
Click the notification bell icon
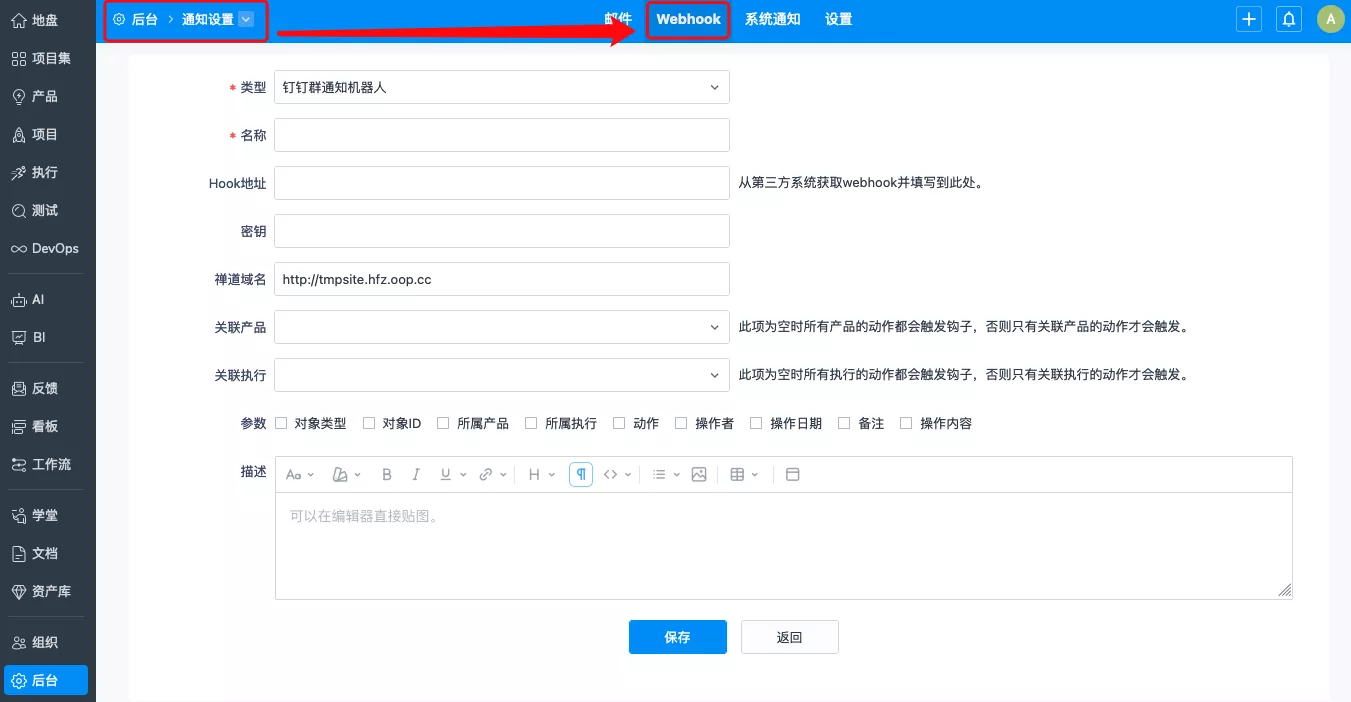[1289, 19]
